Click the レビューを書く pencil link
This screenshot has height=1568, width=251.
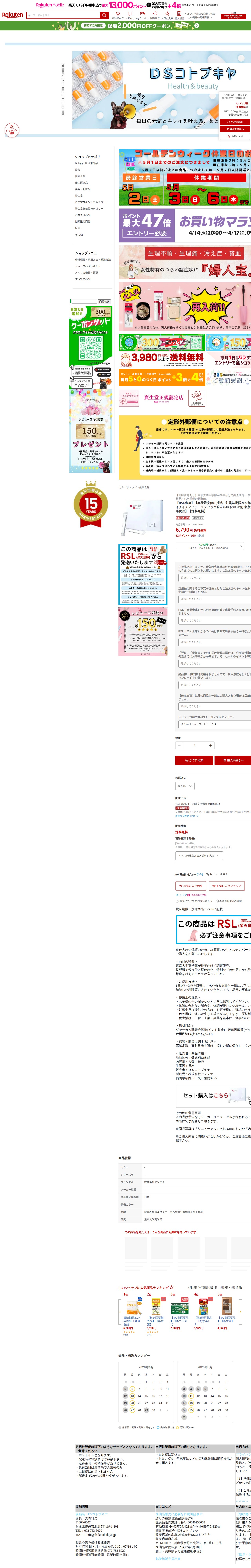pyautogui.click(x=217, y=874)
